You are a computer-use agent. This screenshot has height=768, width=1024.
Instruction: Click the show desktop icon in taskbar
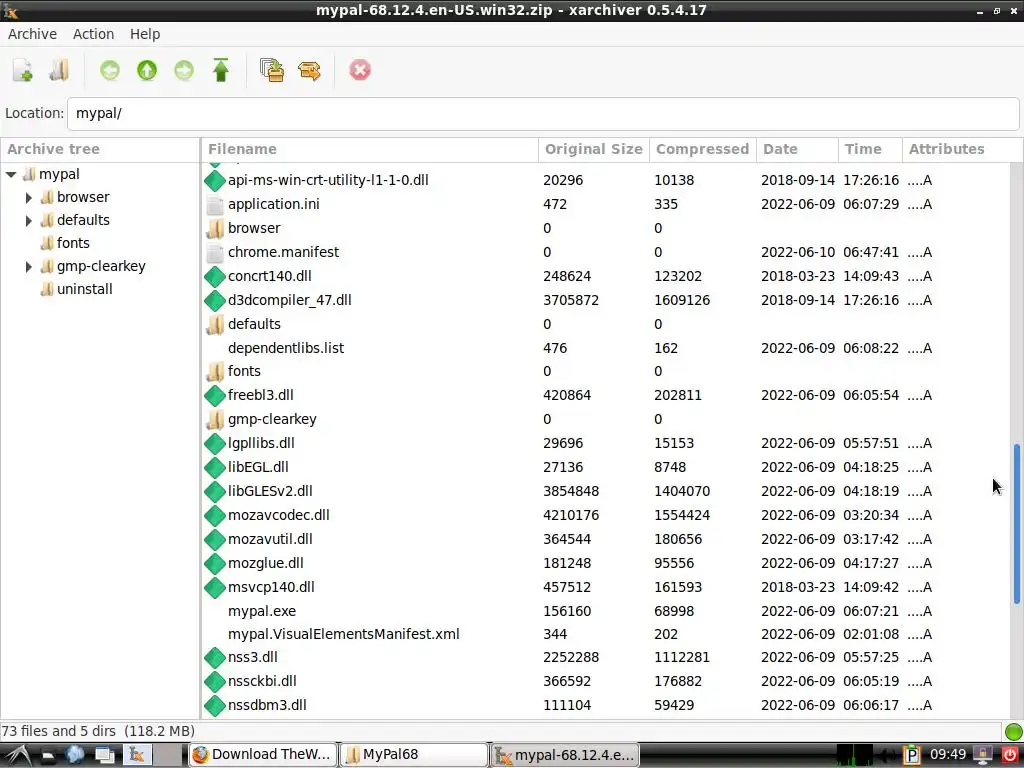[x=104, y=756]
